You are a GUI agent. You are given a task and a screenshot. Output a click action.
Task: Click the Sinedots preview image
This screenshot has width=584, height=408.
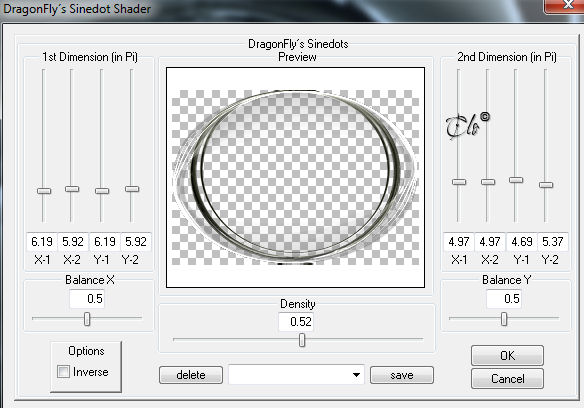pyautogui.click(x=295, y=177)
